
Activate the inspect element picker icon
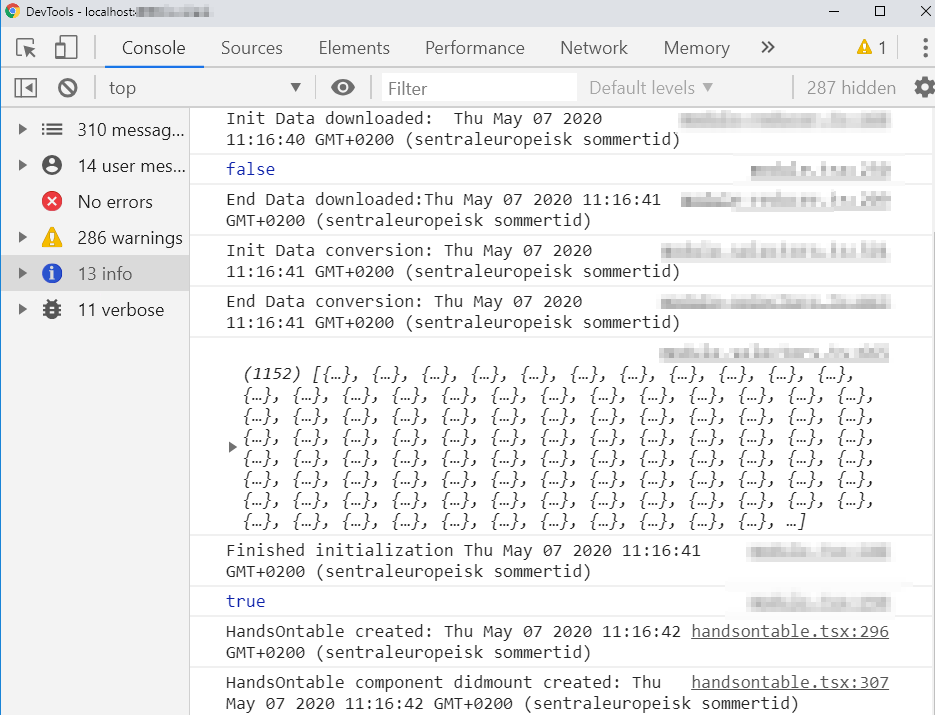(26, 48)
